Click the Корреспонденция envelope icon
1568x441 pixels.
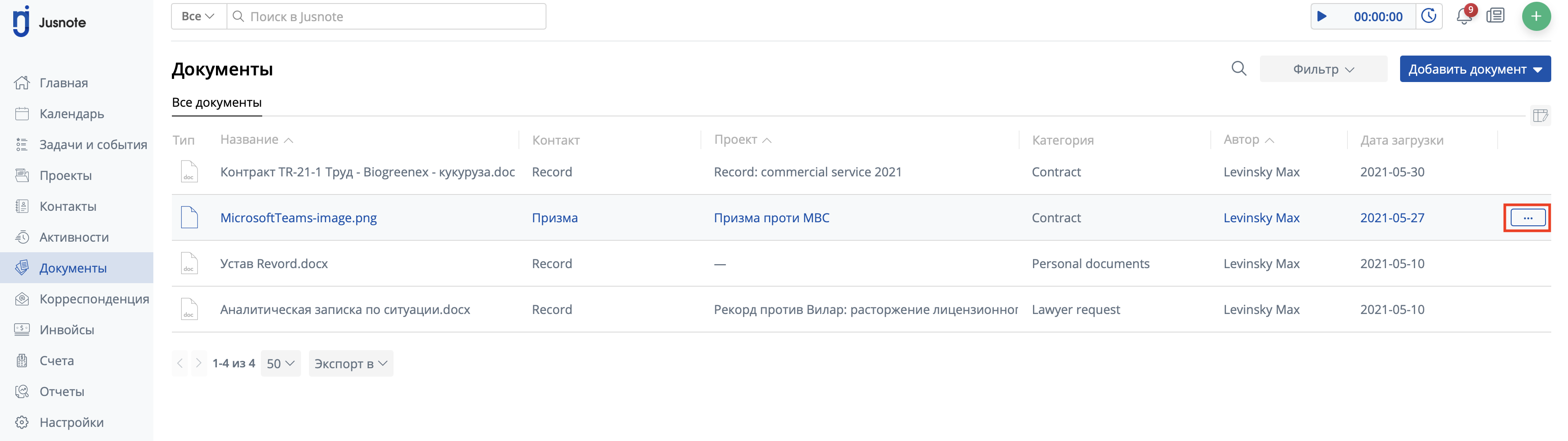(22, 299)
